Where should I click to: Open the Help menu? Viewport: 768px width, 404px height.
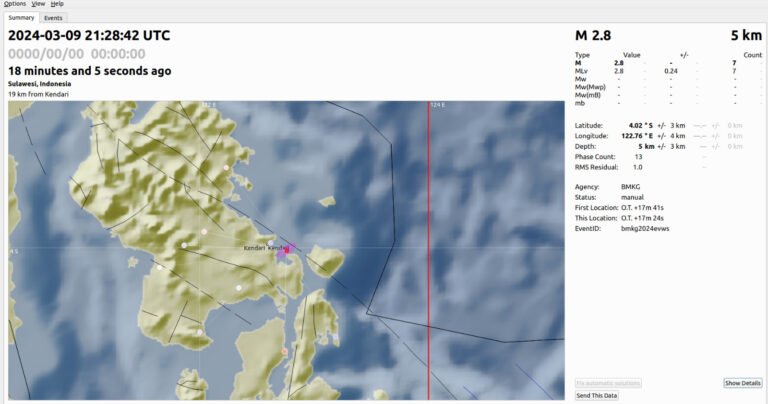point(57,4)
